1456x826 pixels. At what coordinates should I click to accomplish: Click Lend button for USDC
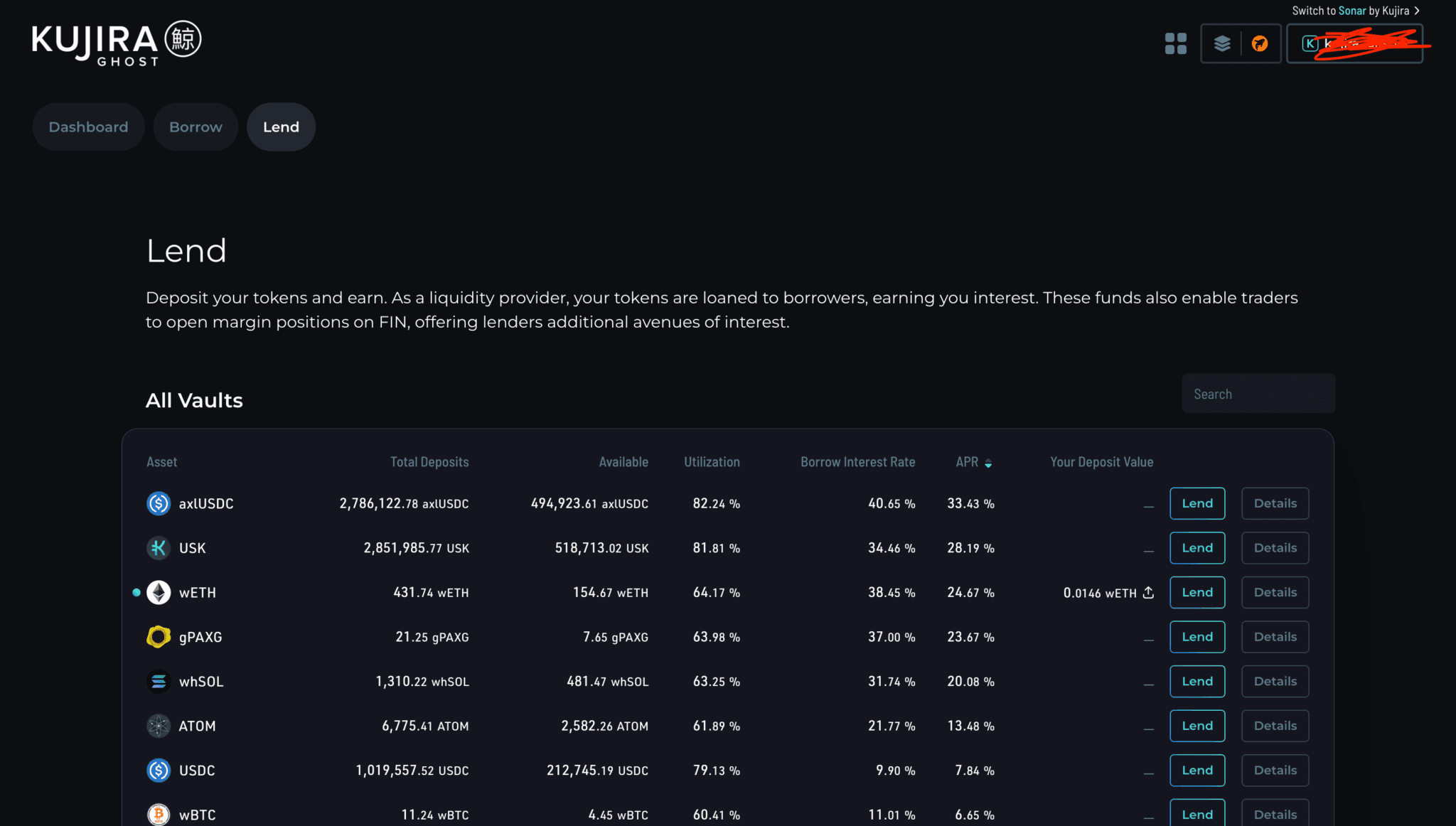coord(1197,771)
